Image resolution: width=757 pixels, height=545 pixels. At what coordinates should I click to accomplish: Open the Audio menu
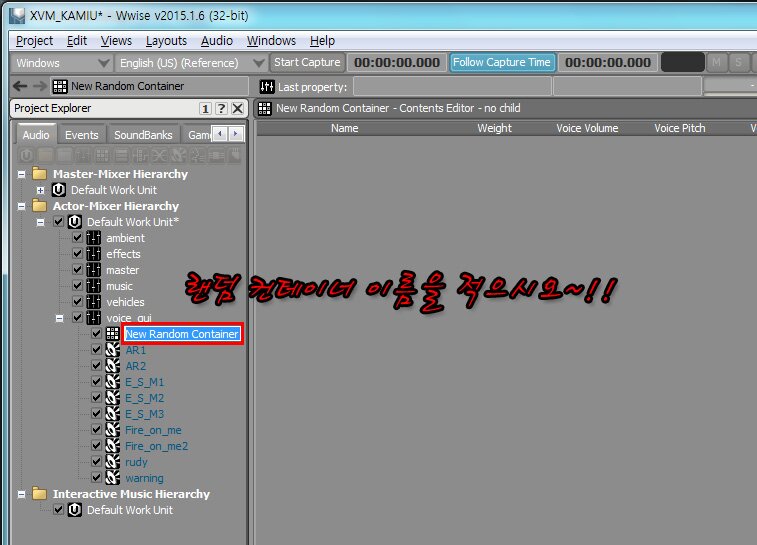[x=217, y=41]
